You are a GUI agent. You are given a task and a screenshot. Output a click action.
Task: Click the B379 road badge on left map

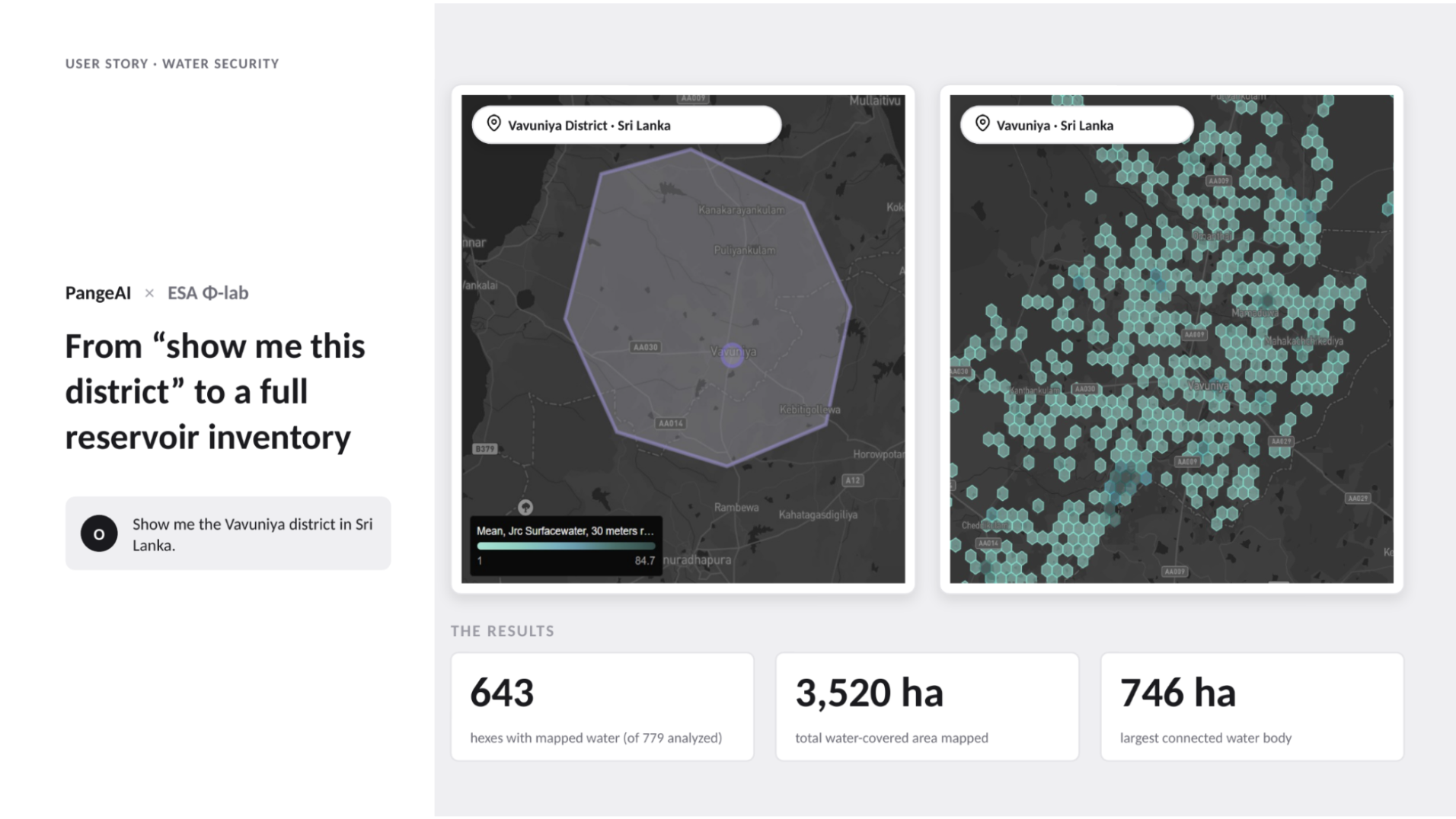(485, 448)
